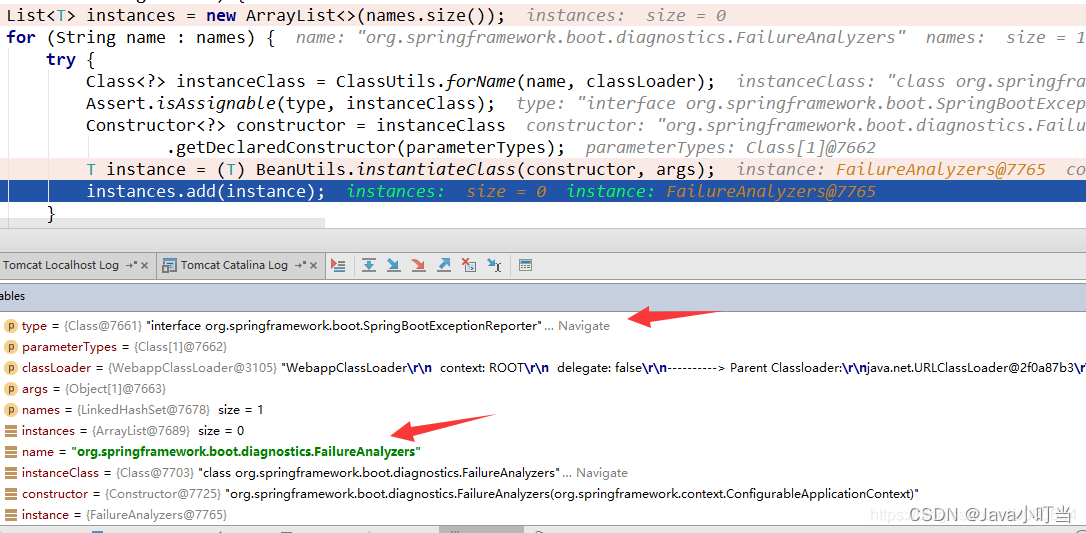Select the 'instances' ArrayList variable row

click(543, 431)
